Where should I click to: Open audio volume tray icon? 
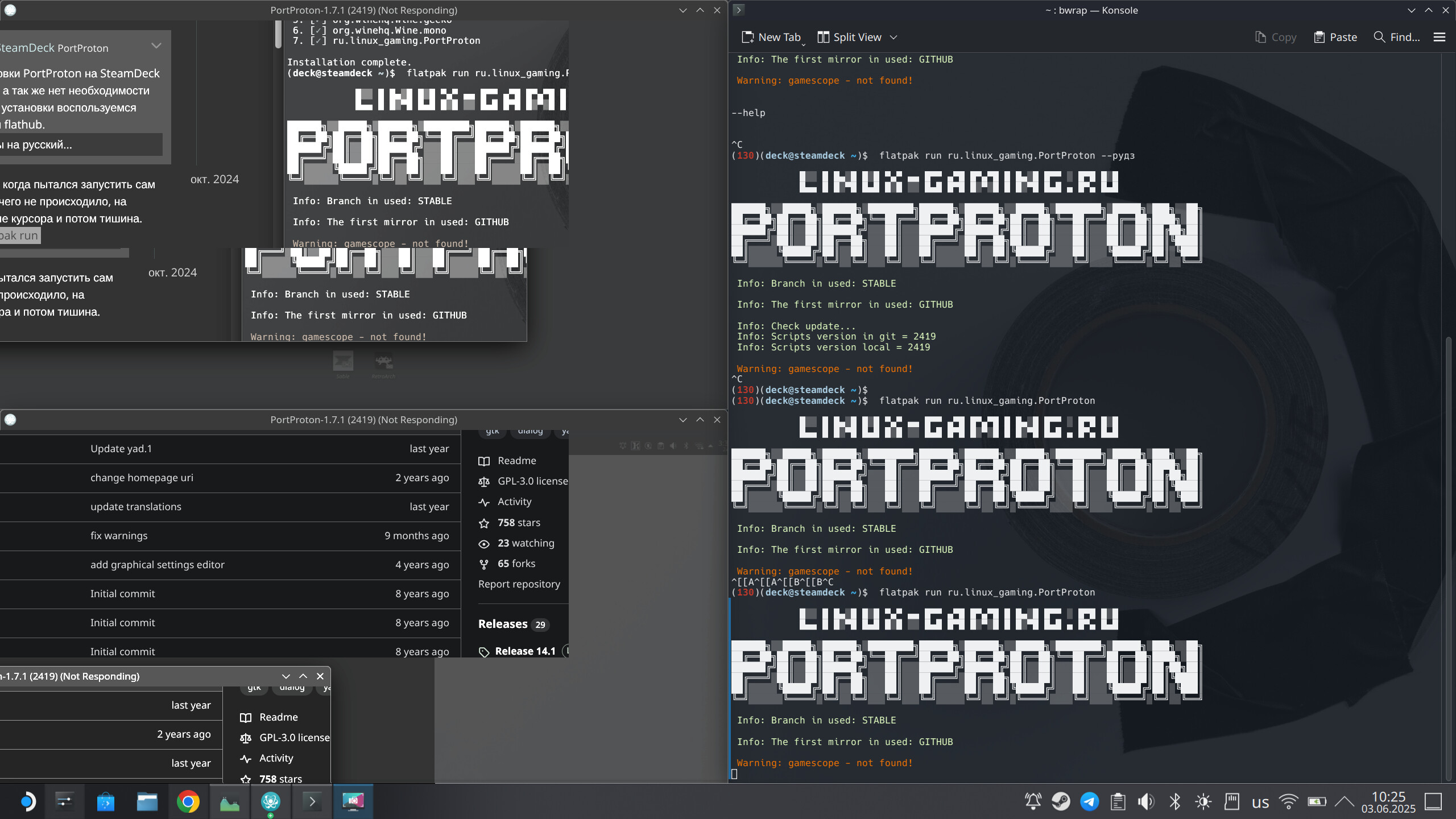[x=1146, y=802]
